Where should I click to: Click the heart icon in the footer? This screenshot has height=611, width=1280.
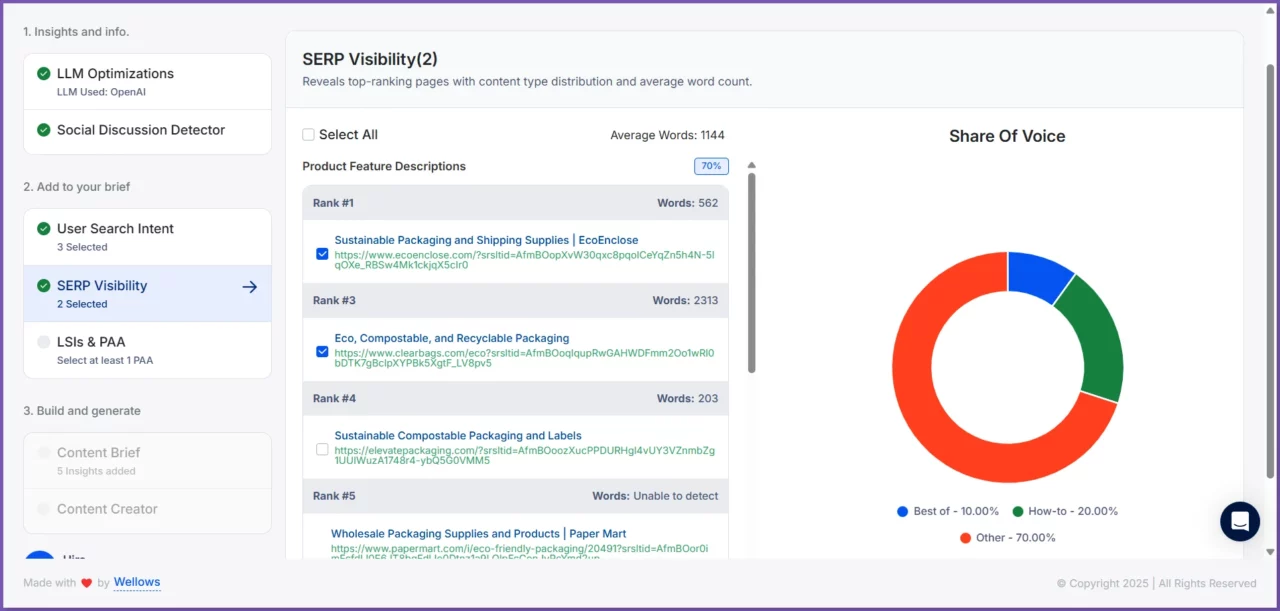(86, 582)
